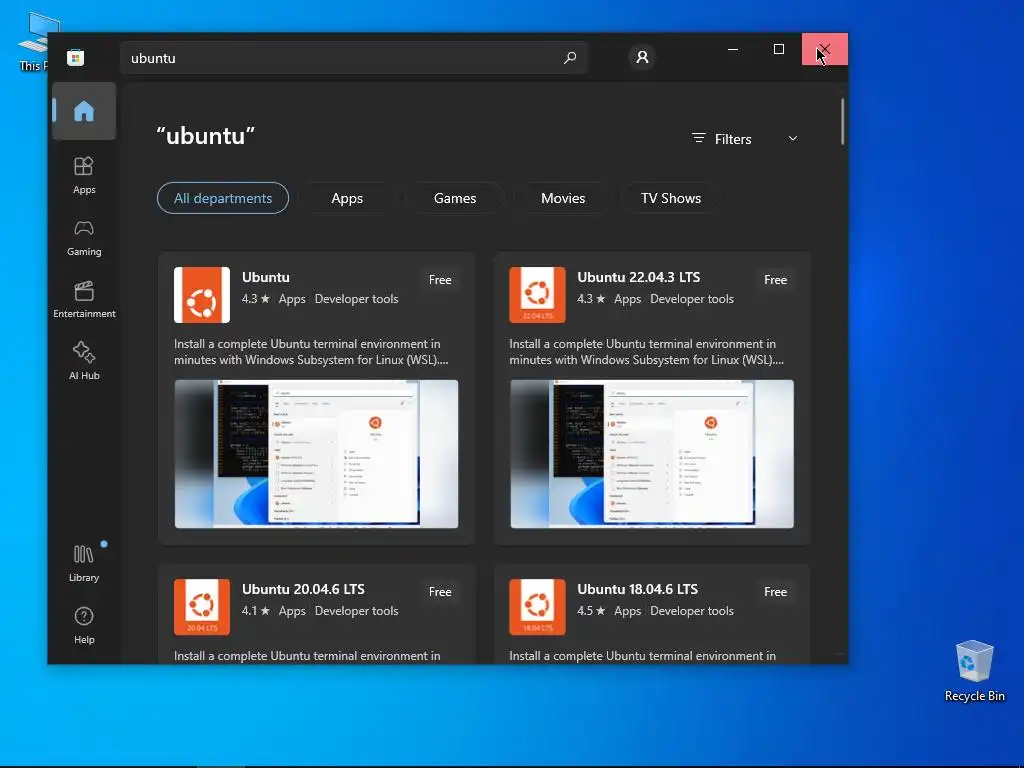Click the 4.5 star rating of Ubuntu 18.04.6
The image size is (1024, 768).
(591, 611)
